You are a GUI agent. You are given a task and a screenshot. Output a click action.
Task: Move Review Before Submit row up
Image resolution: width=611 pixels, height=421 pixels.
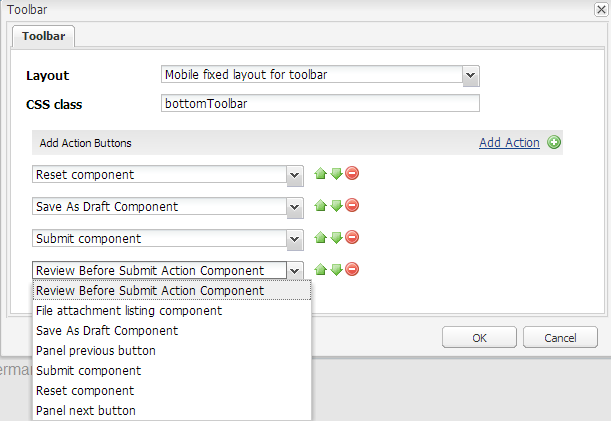pyautogui.click(x=320, y=270)
